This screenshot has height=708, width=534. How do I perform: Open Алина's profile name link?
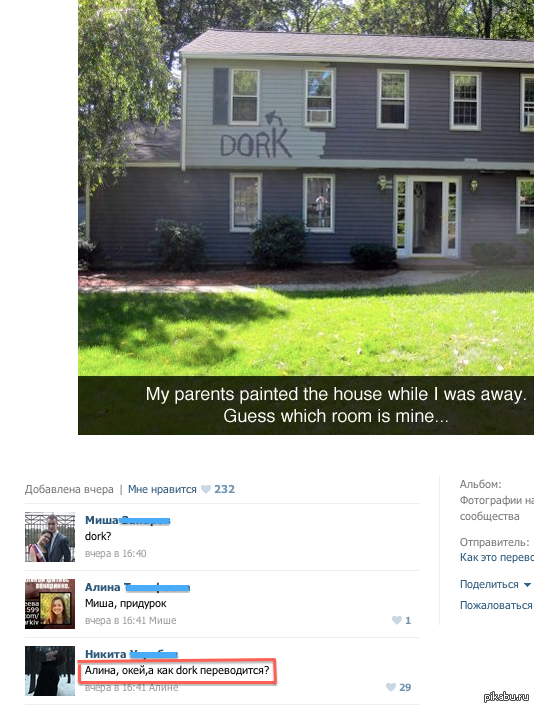click(137, 587)
